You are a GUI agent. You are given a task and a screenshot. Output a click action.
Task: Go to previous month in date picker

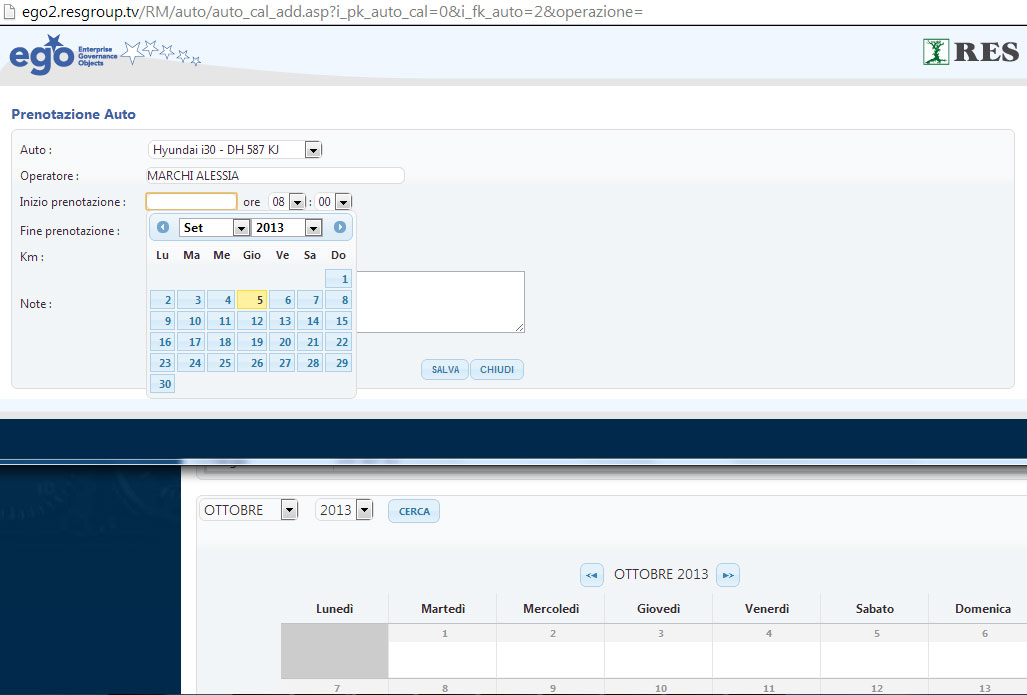pos(163,227)
